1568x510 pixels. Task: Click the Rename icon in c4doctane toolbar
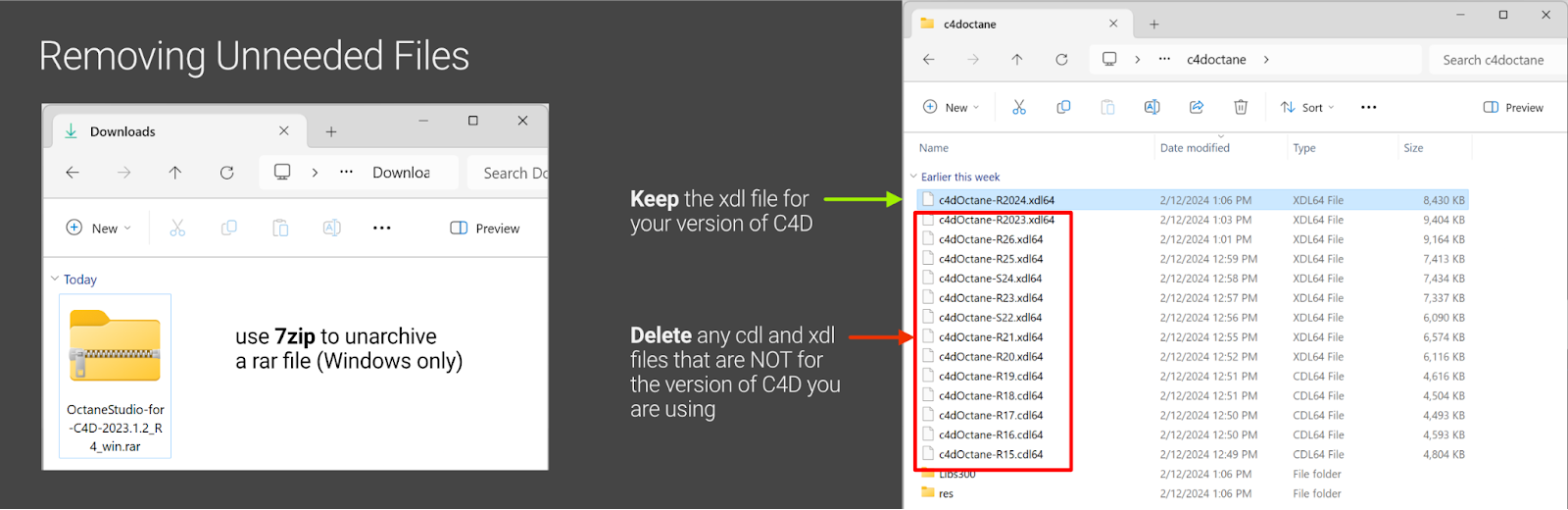tap(1151, 107)
